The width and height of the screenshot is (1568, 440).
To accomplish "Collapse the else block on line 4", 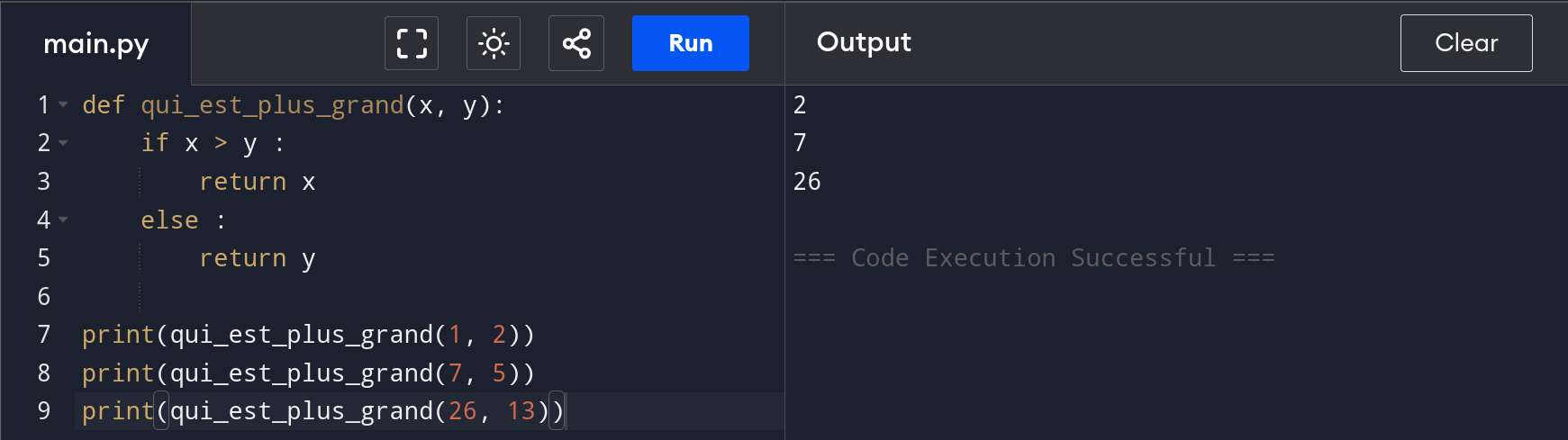I will coord(63,220).
